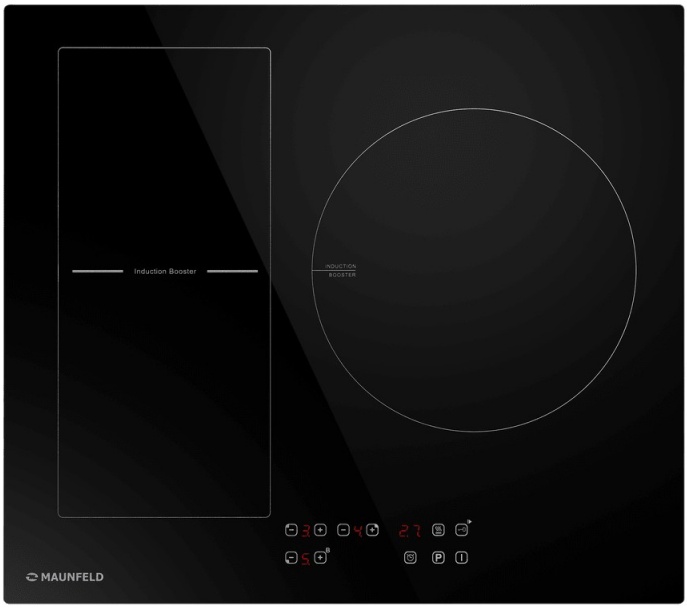Click the MAUNFELD brand logo
The height and width of the screenshot is (608, 687).
click(x=65, y=577)
